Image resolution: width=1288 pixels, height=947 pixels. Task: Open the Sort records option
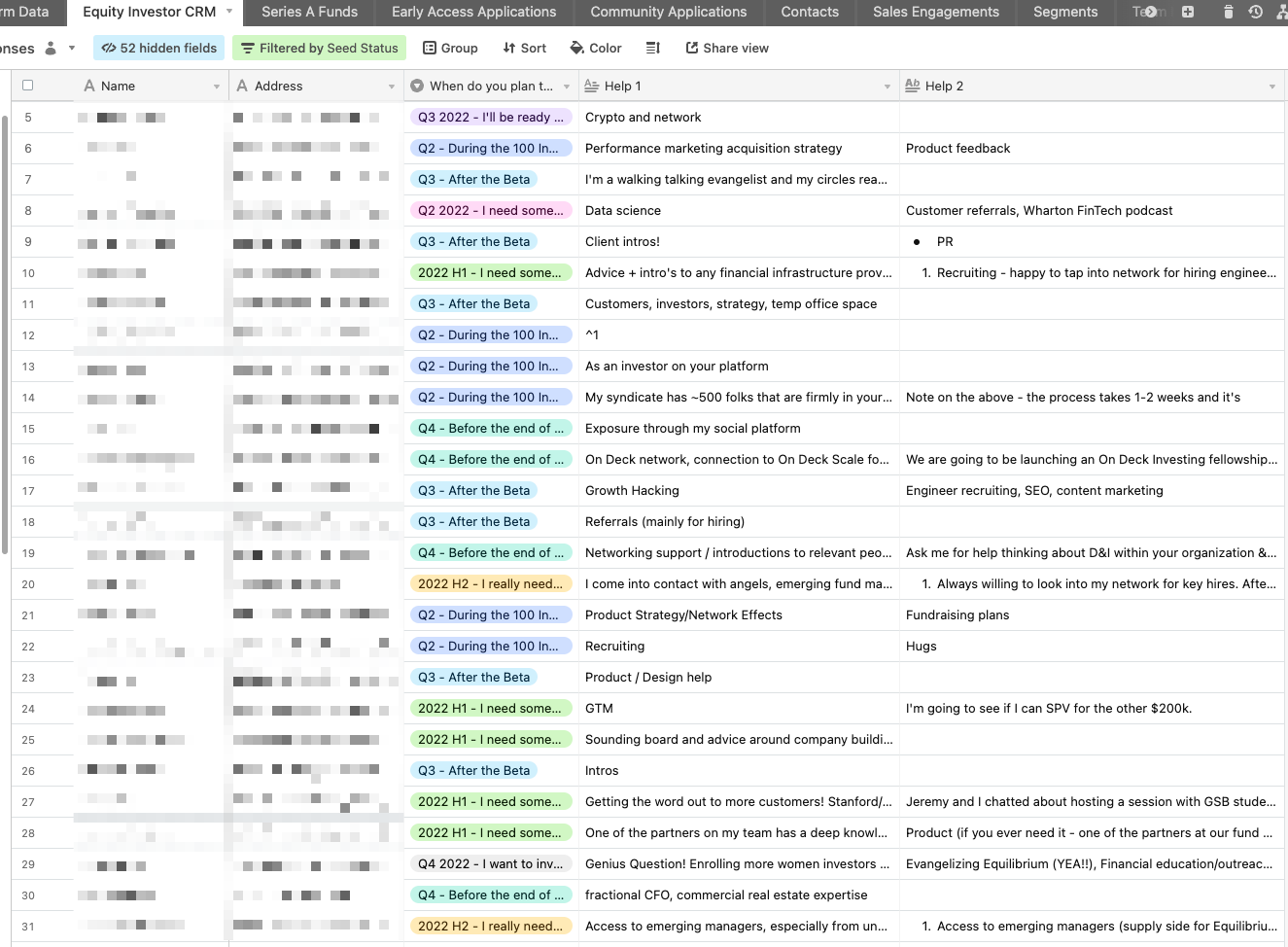click(524, 48)
